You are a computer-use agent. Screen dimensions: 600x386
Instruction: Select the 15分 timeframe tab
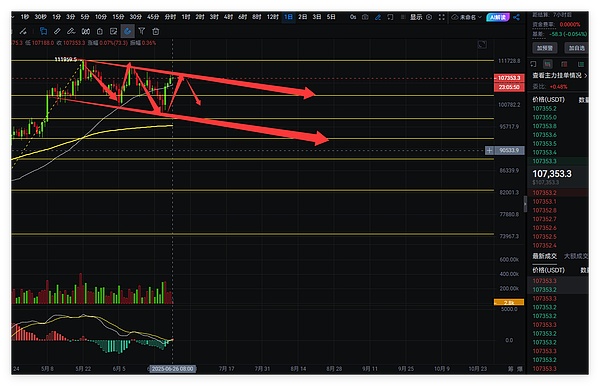[118, 17]
